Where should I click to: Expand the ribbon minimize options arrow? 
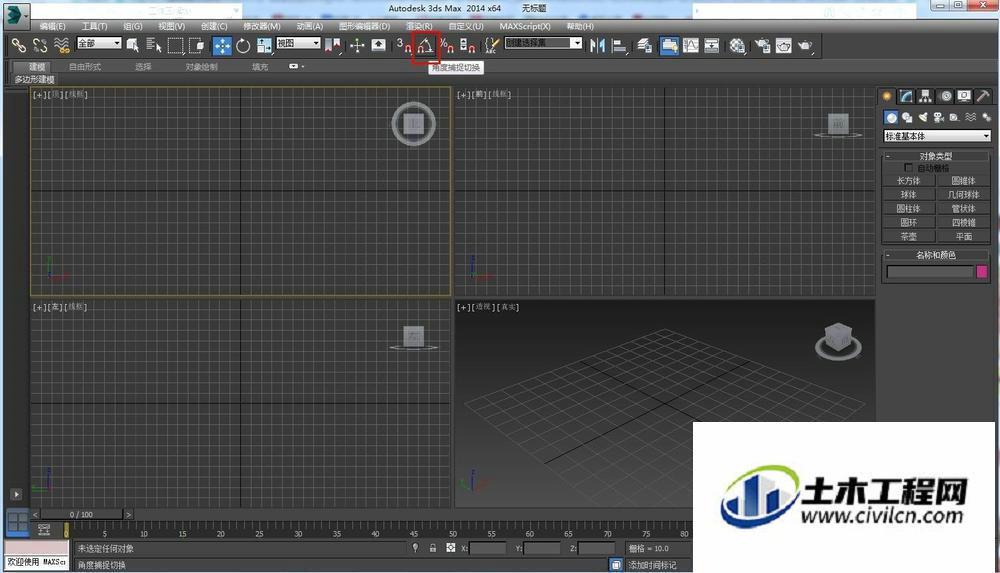click(x=302, y=66)
